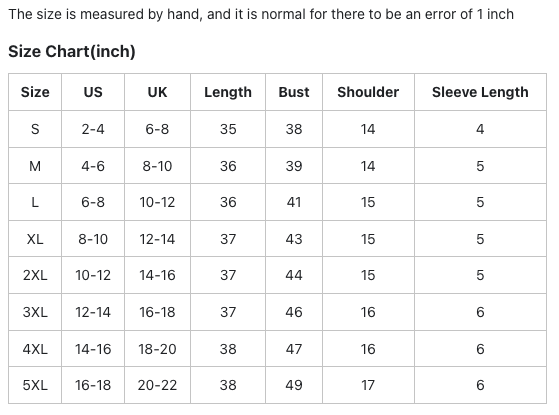Click the UK column header
This screenshot has height=415, width=559.
click(x=157, y=92)
